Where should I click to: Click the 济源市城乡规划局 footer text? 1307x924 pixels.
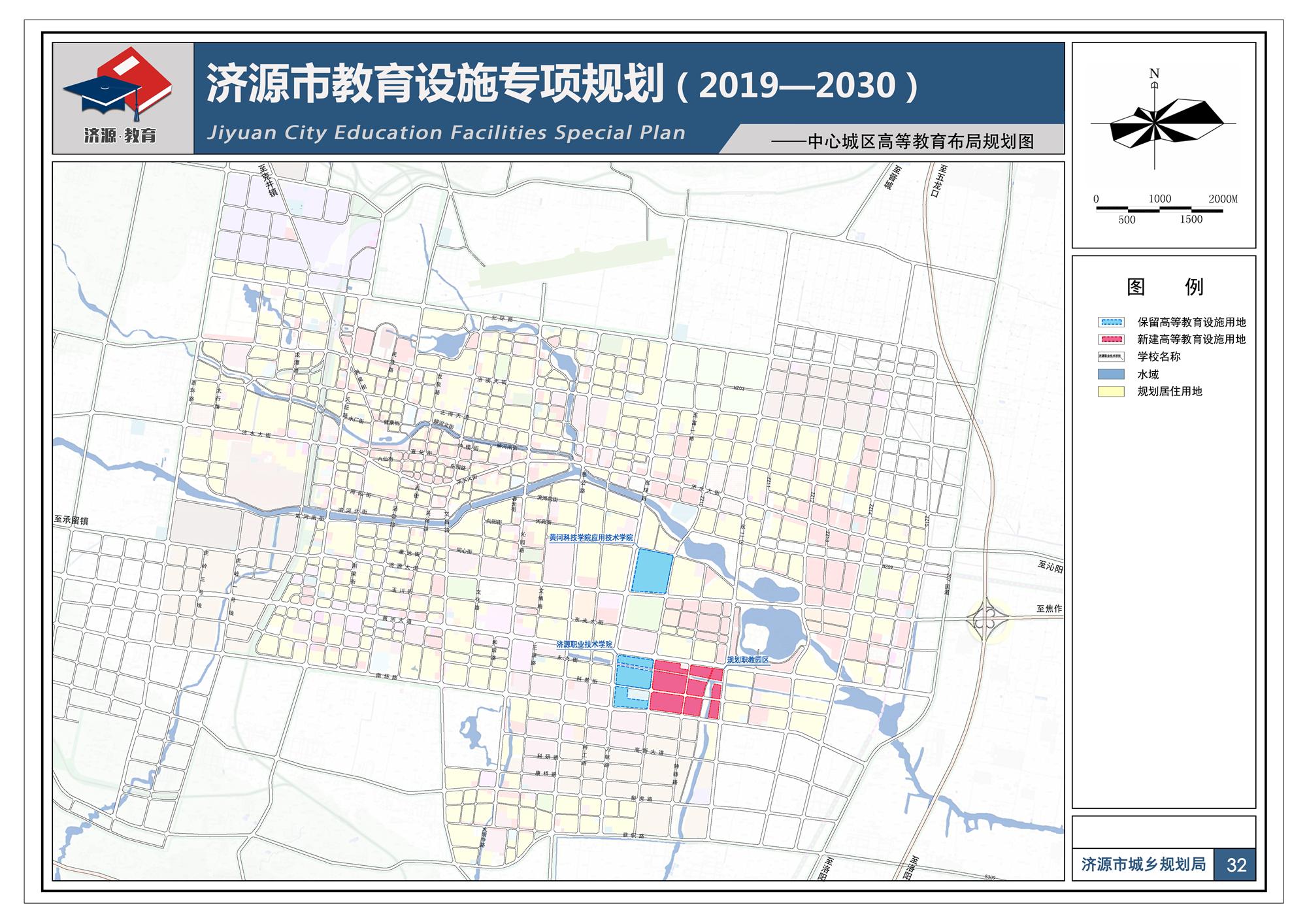pyautogui.click(x=1143, y=864)
